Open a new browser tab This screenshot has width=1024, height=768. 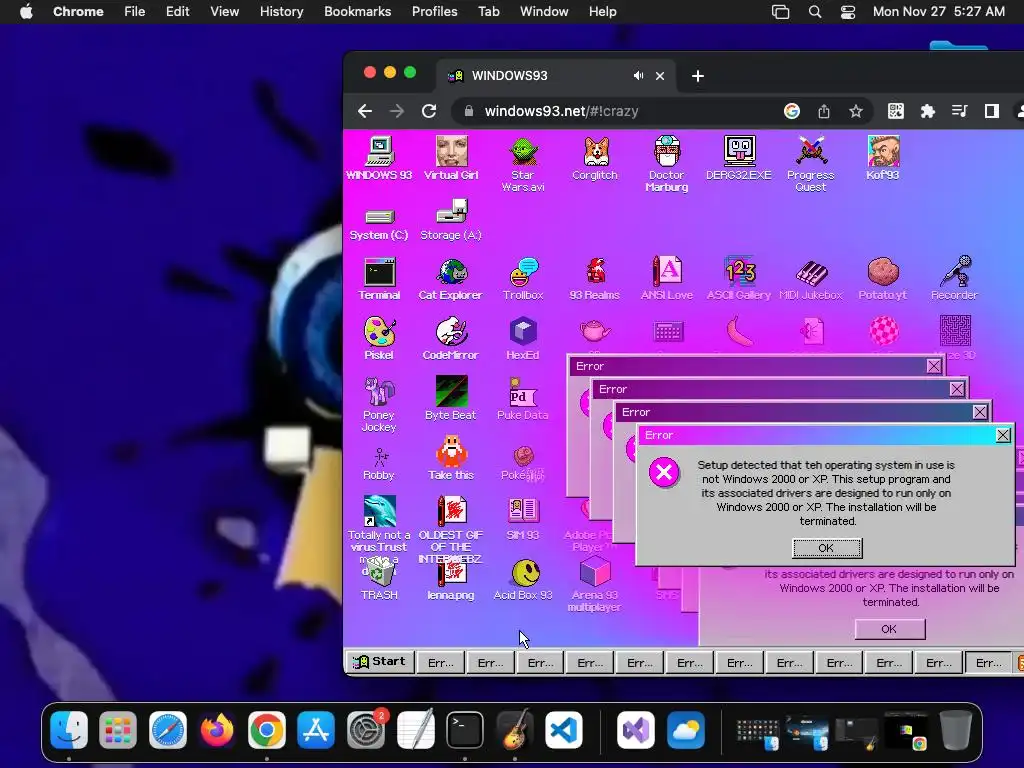point(697,76)
